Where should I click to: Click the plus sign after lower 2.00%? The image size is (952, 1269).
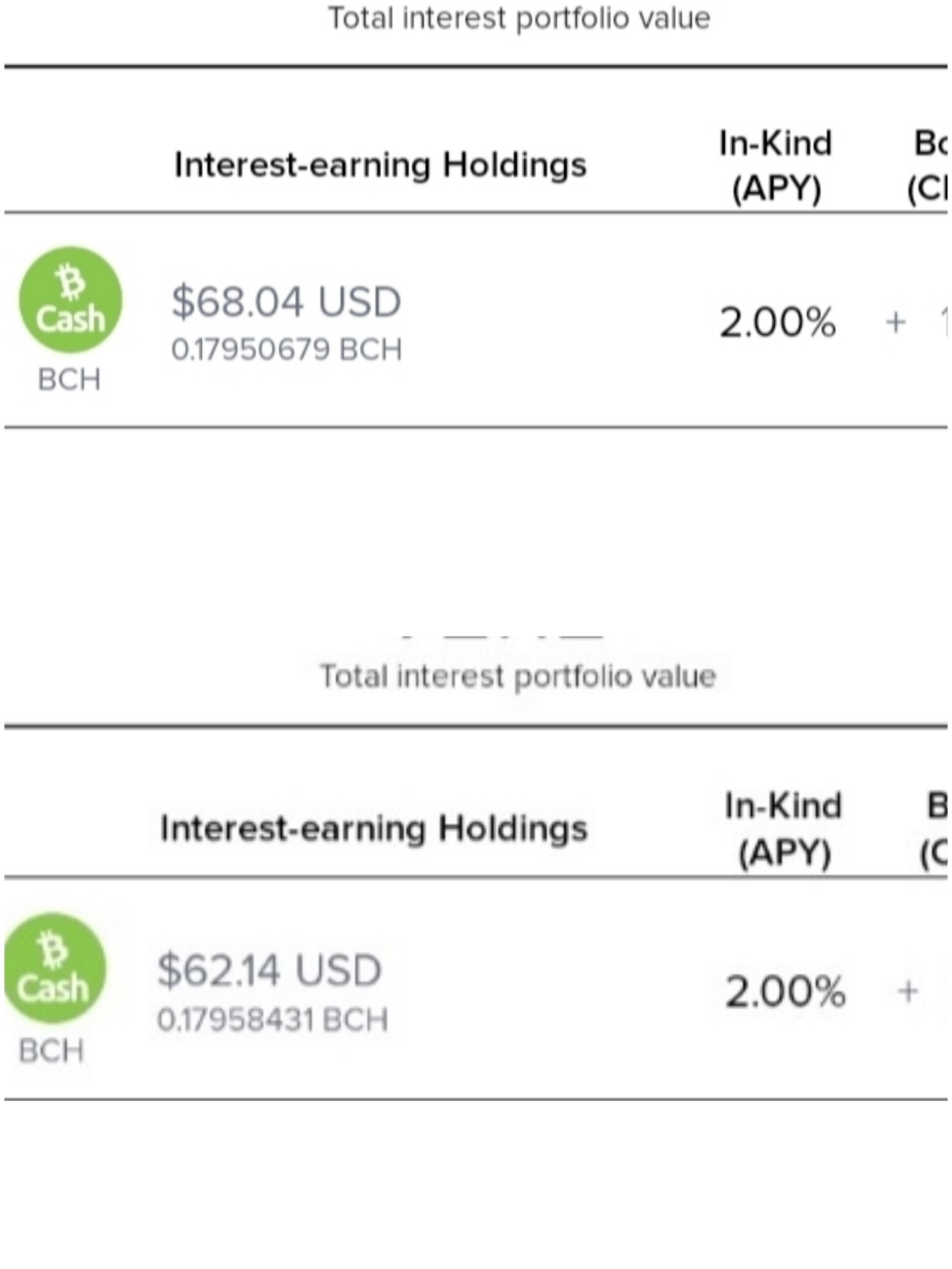pos(908,991)
